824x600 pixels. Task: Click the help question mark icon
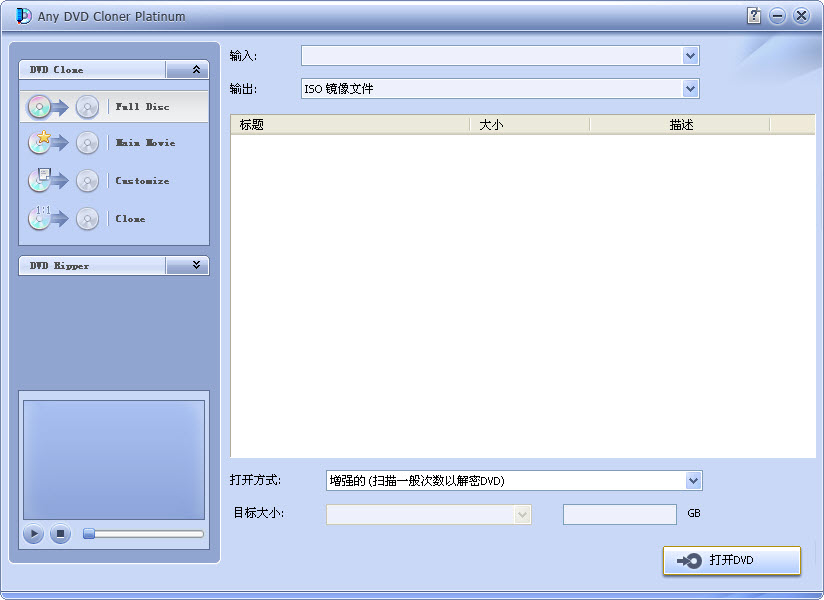click(x=754, y=16)
